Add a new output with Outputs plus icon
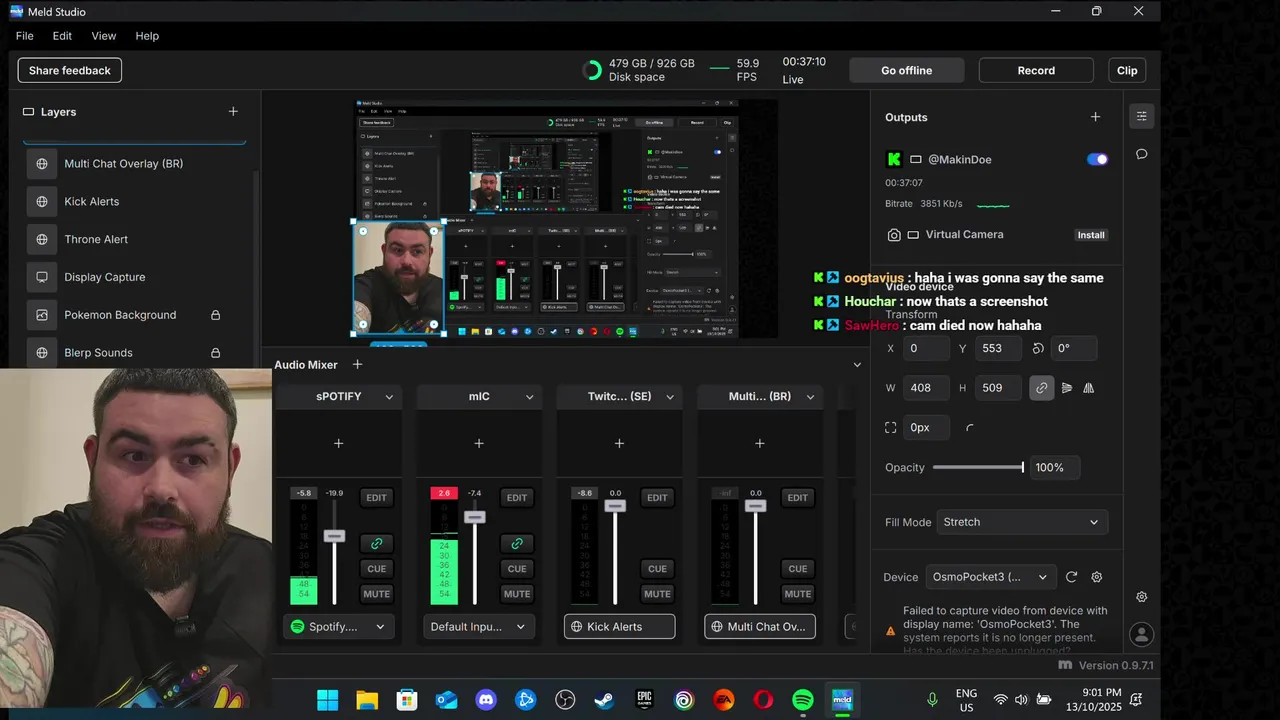Image resolution: width=1280 pixels, height=720 pixels. 1095,117
